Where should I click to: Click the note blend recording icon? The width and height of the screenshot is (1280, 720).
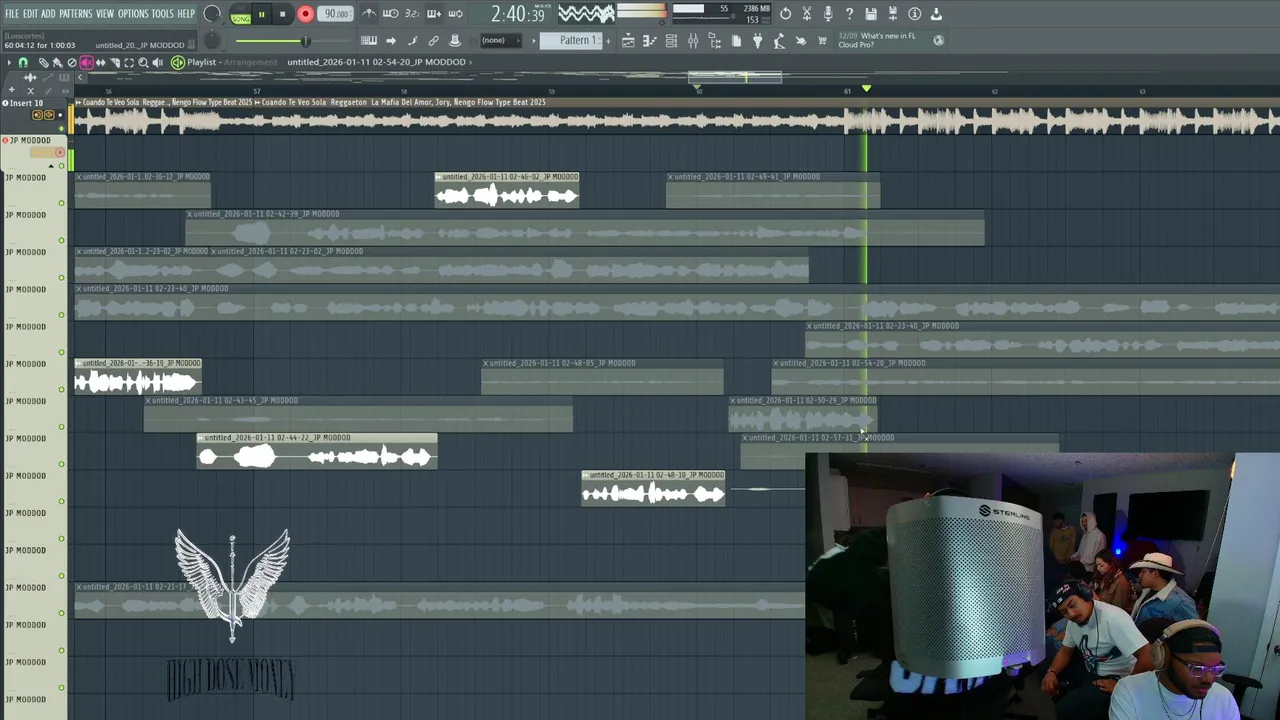tap(412, 40)
